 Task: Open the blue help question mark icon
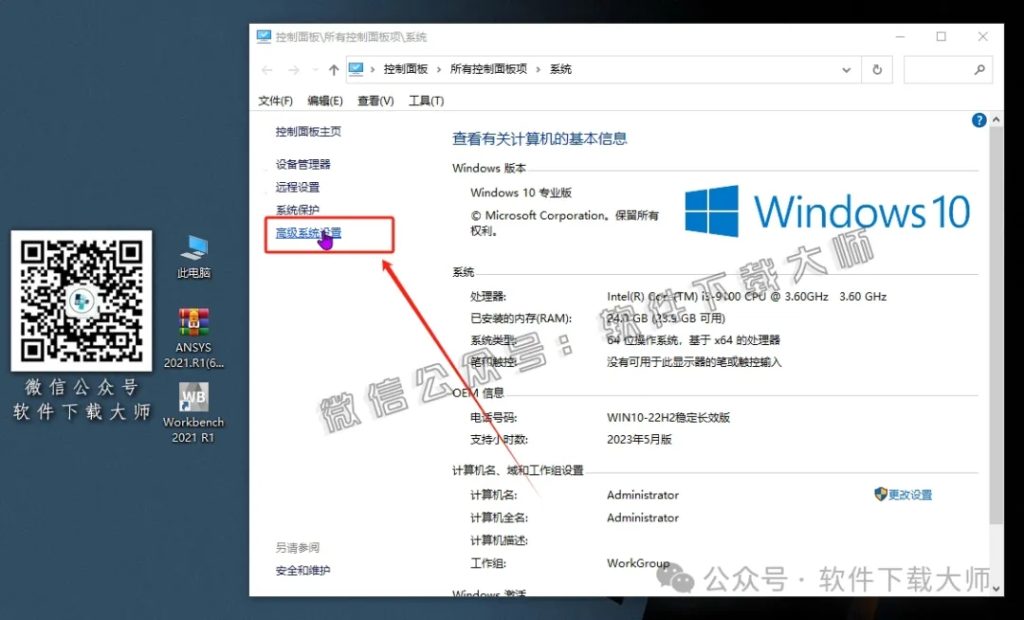tap(979, 120)
